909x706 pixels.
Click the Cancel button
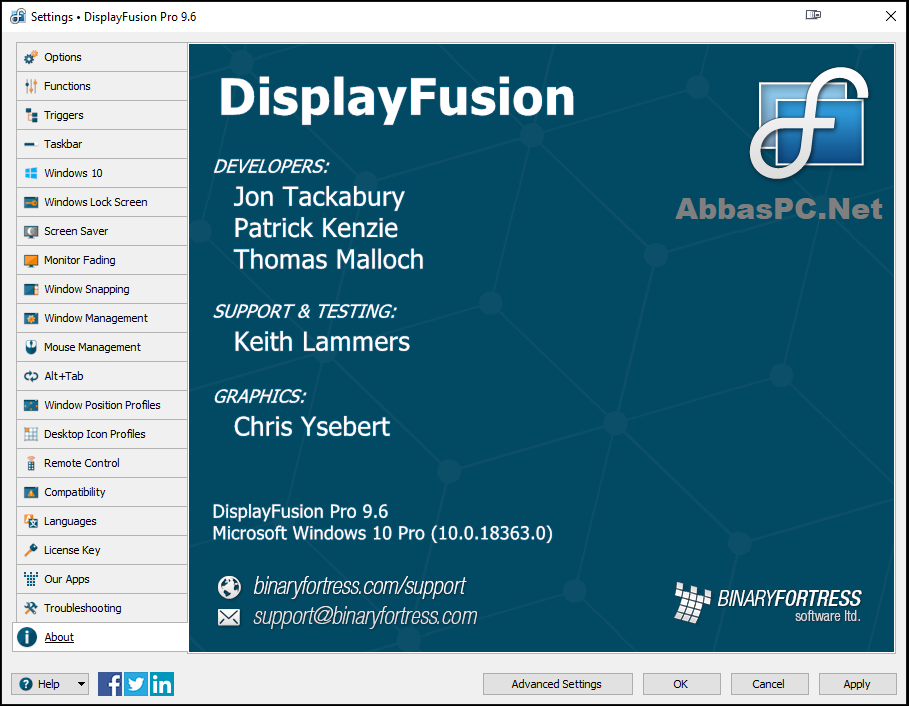click(x=769, y=684)
